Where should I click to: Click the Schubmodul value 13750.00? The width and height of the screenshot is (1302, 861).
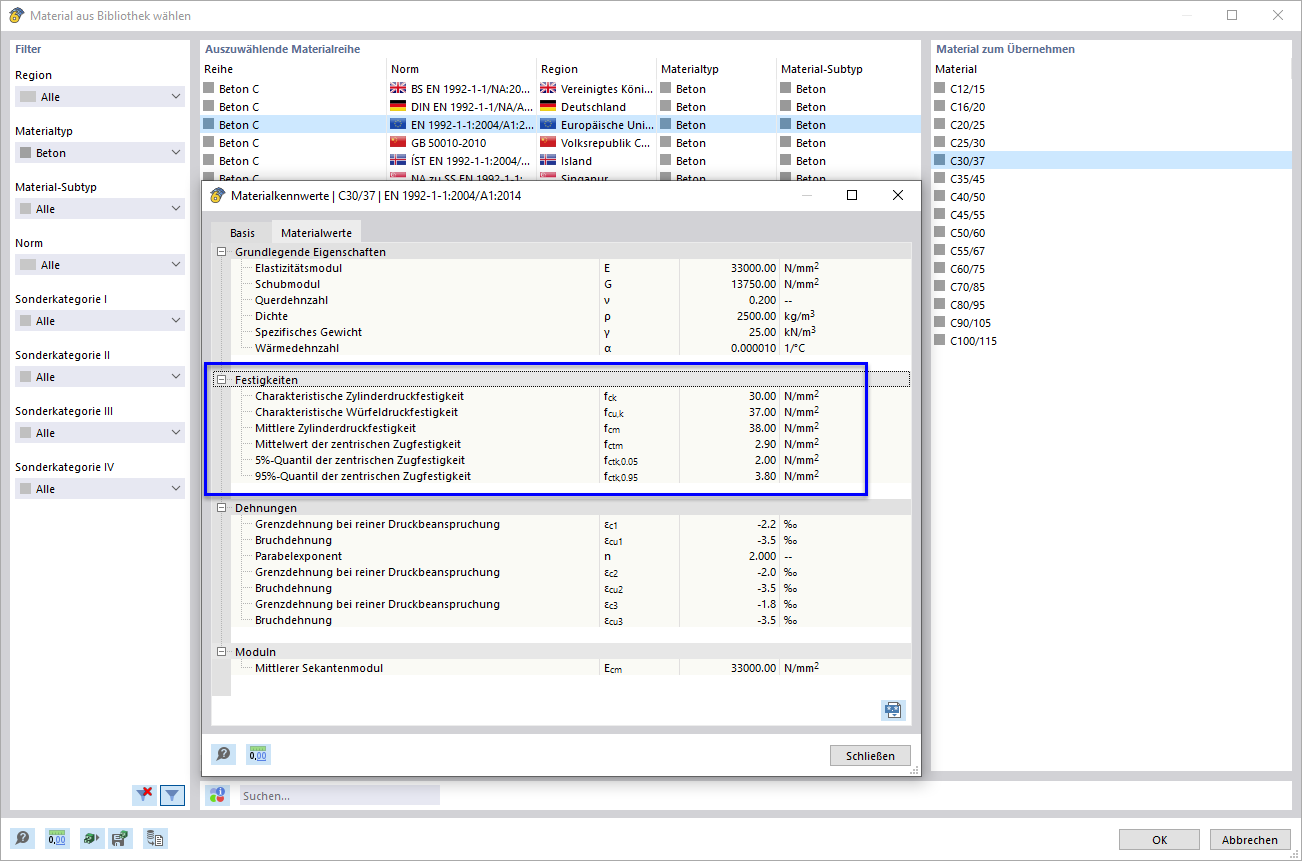[x=751, y=284]
